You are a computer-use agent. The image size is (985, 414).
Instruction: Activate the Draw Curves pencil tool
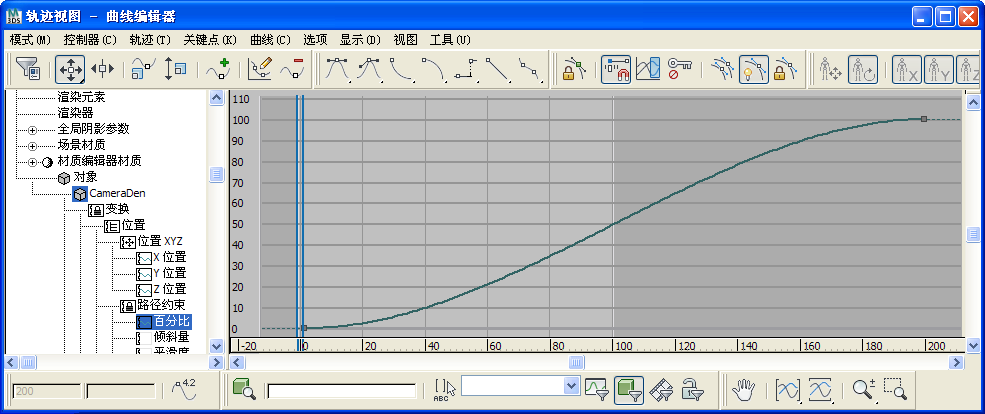(x=261, y=69)
